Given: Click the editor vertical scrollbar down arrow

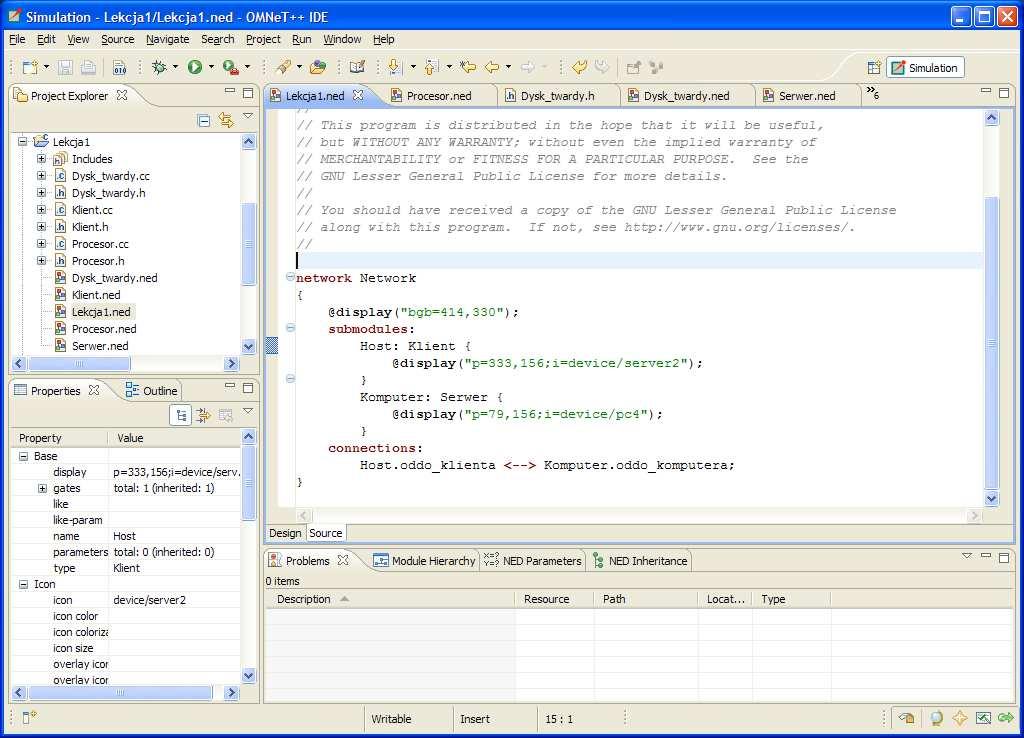Looking at the screenshot, I should pos(991,498).
